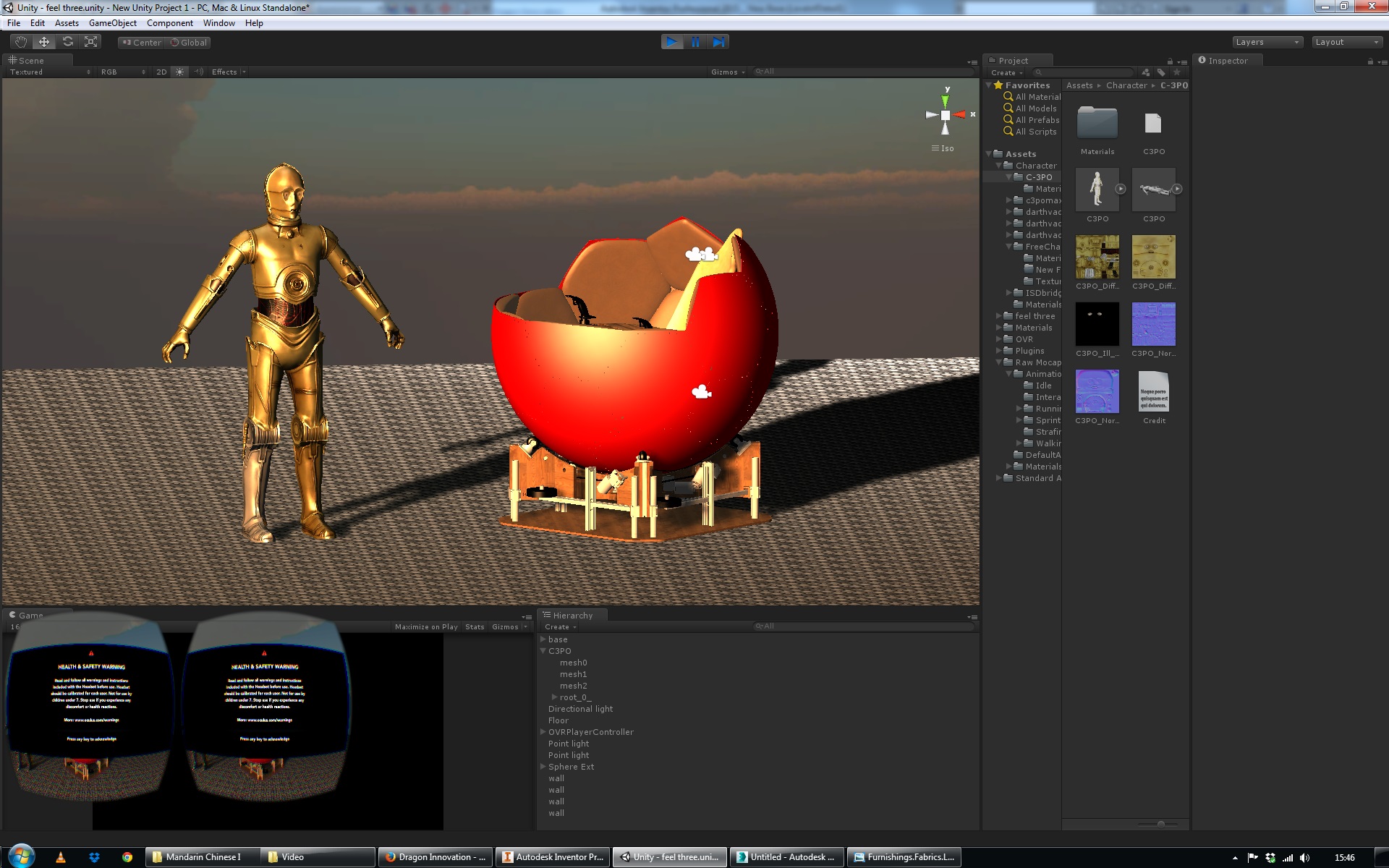
Task: Select Floor object in Hierarchy
Action: 558,720
